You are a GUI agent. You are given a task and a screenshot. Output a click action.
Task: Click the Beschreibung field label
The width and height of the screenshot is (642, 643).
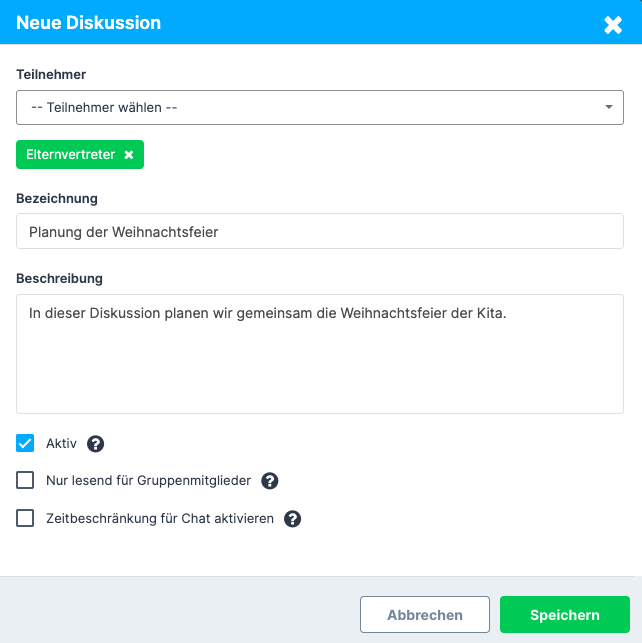[60, 277]
